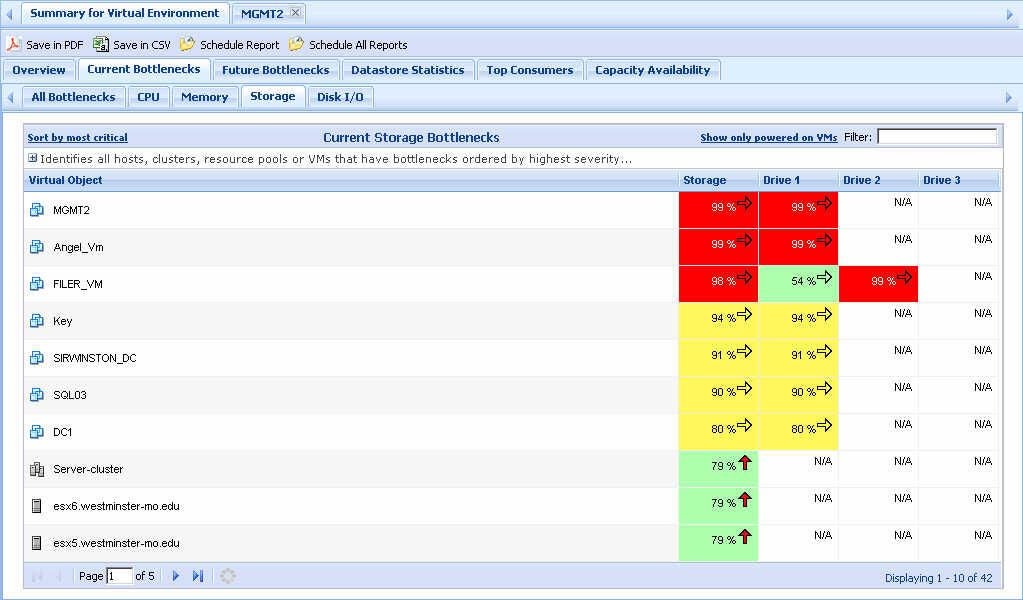
Task: Sort by the Storage column header
Action: tap(718, 180)
